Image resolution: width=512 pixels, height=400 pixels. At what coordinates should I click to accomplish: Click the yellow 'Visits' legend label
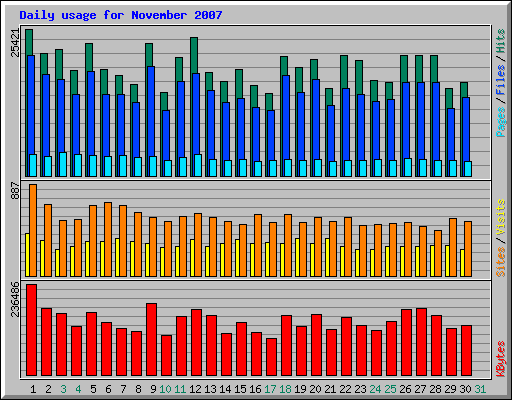[501, 217]
